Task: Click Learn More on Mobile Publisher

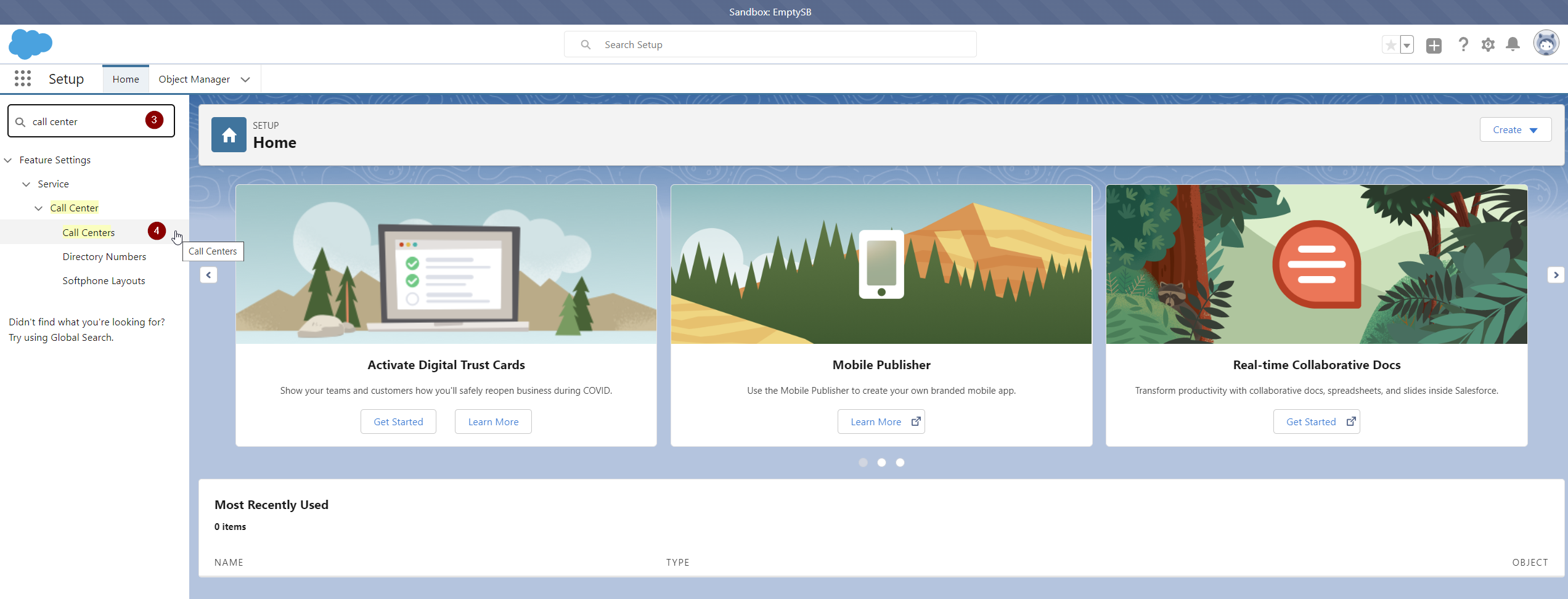Action: [881, 422]
